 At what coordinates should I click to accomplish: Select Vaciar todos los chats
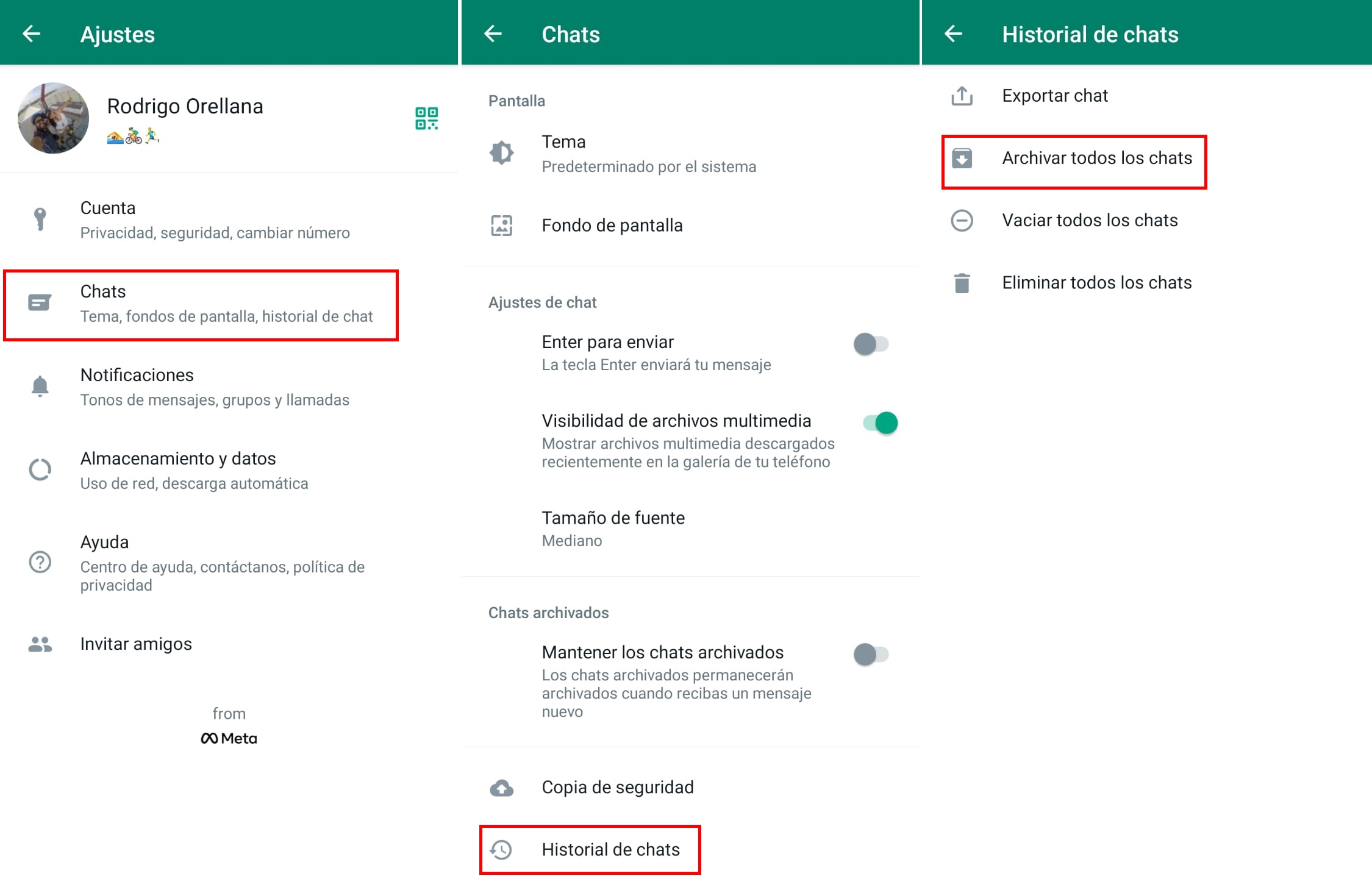1089,220
